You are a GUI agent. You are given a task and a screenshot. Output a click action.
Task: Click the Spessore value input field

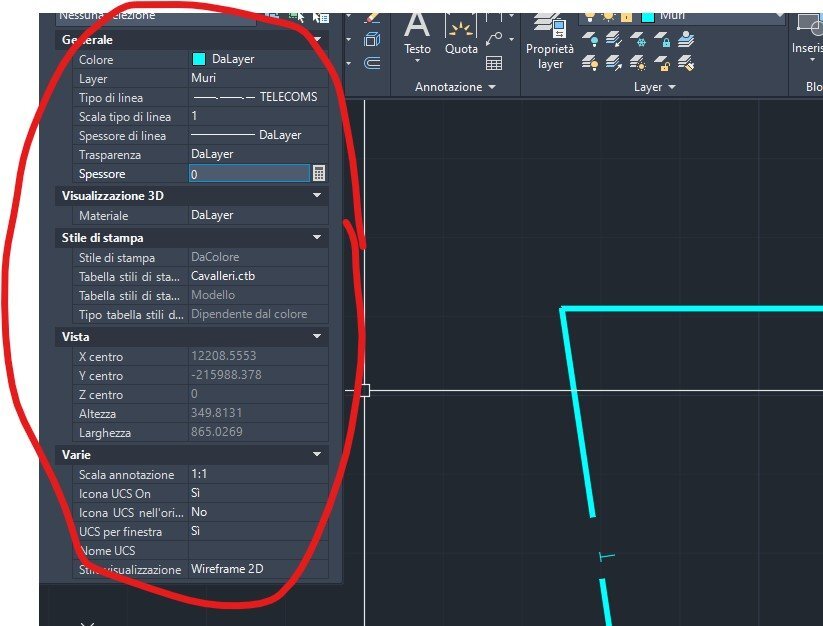(x=249, y=174)
